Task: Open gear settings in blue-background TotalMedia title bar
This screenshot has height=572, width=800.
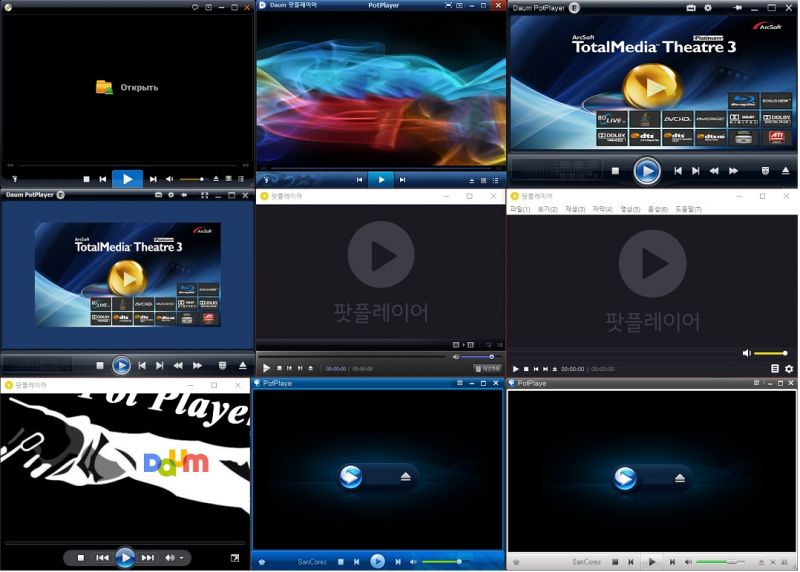Action: click(171, 195)
